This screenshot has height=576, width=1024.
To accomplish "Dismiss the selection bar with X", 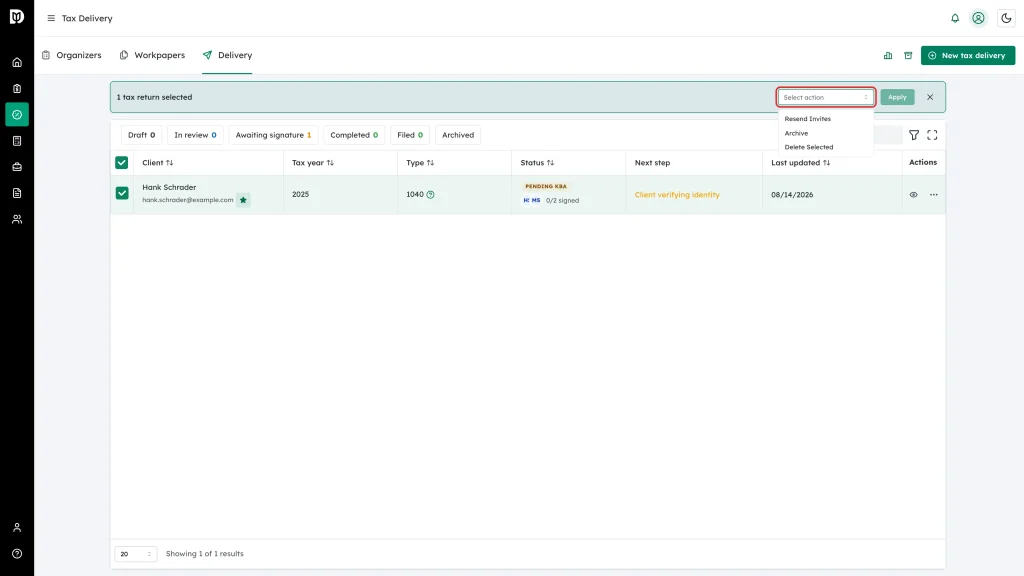I will tap(930, 97).
